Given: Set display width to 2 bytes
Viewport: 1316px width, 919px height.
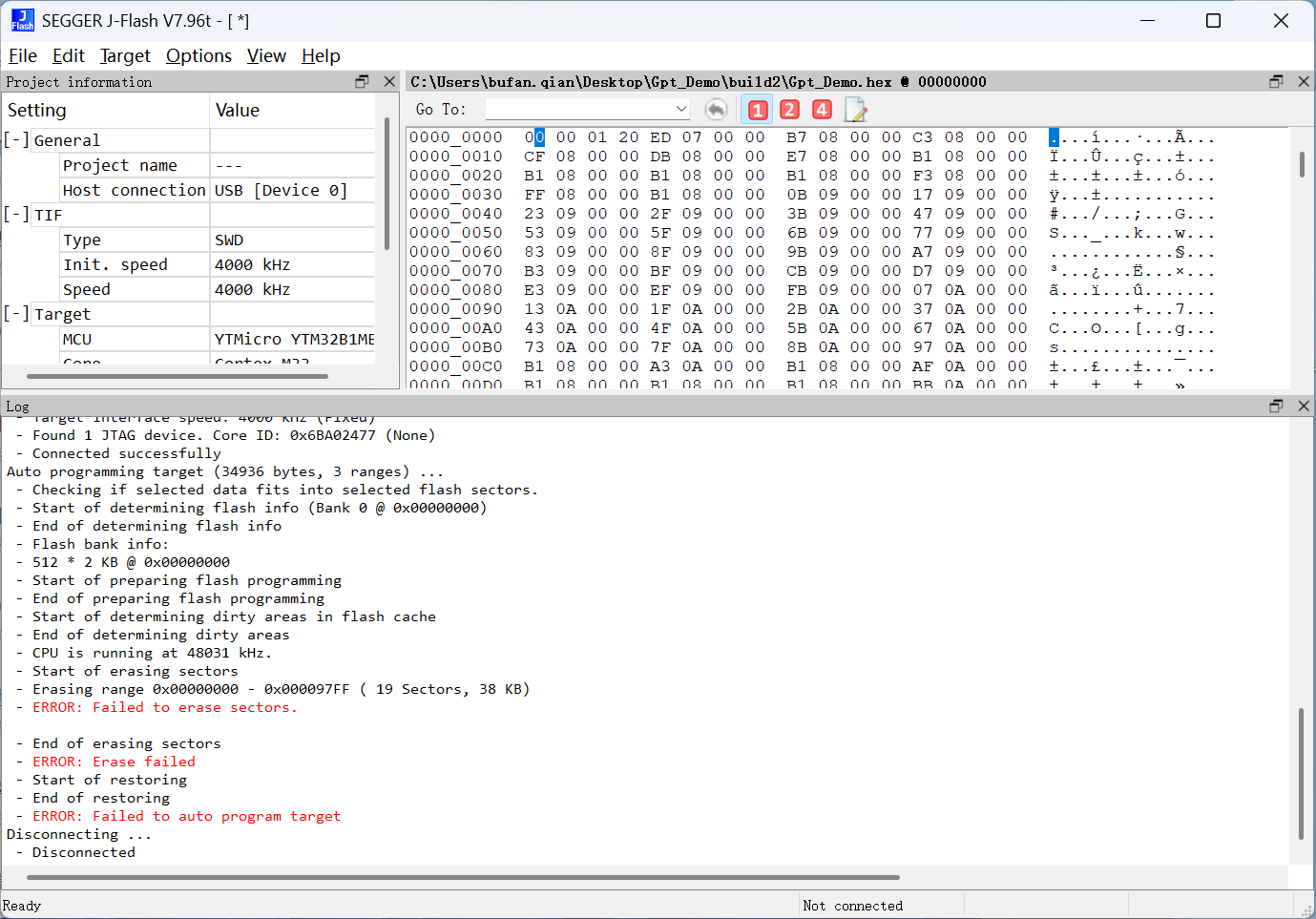Looking at the screenshot, I should tap(789, 110).
